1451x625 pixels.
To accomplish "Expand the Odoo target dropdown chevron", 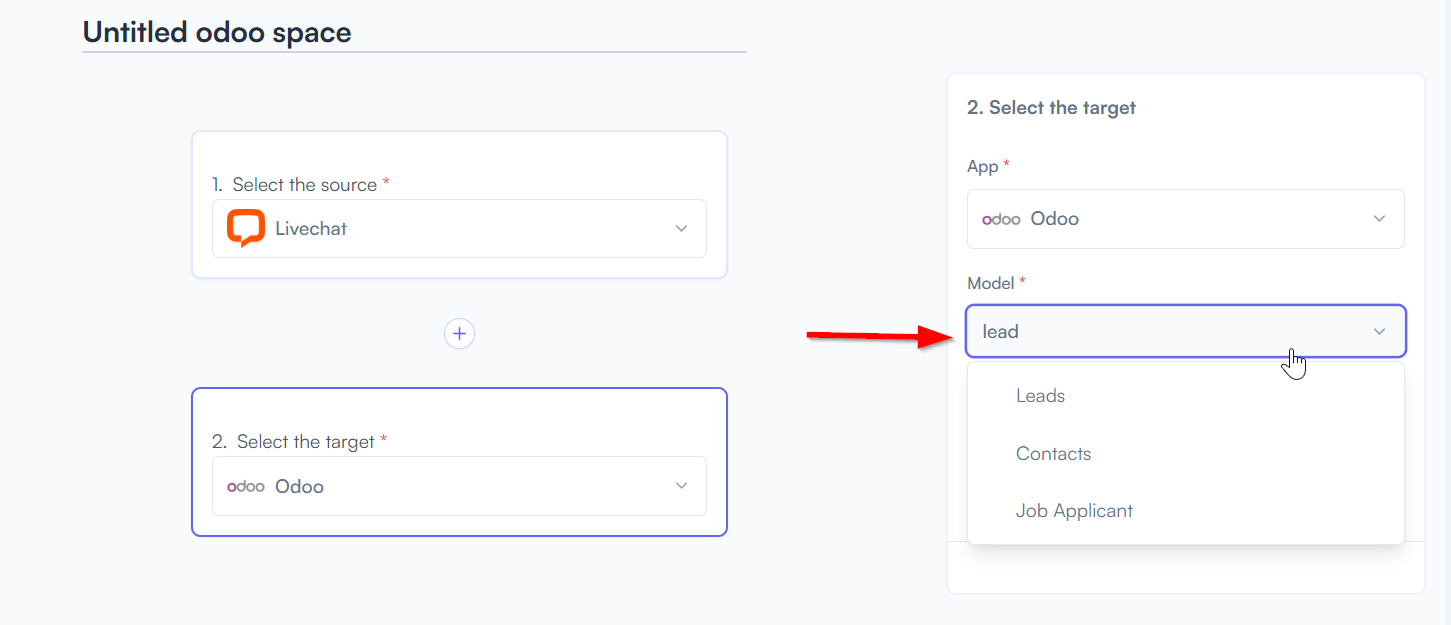I will tap(681, 486).
